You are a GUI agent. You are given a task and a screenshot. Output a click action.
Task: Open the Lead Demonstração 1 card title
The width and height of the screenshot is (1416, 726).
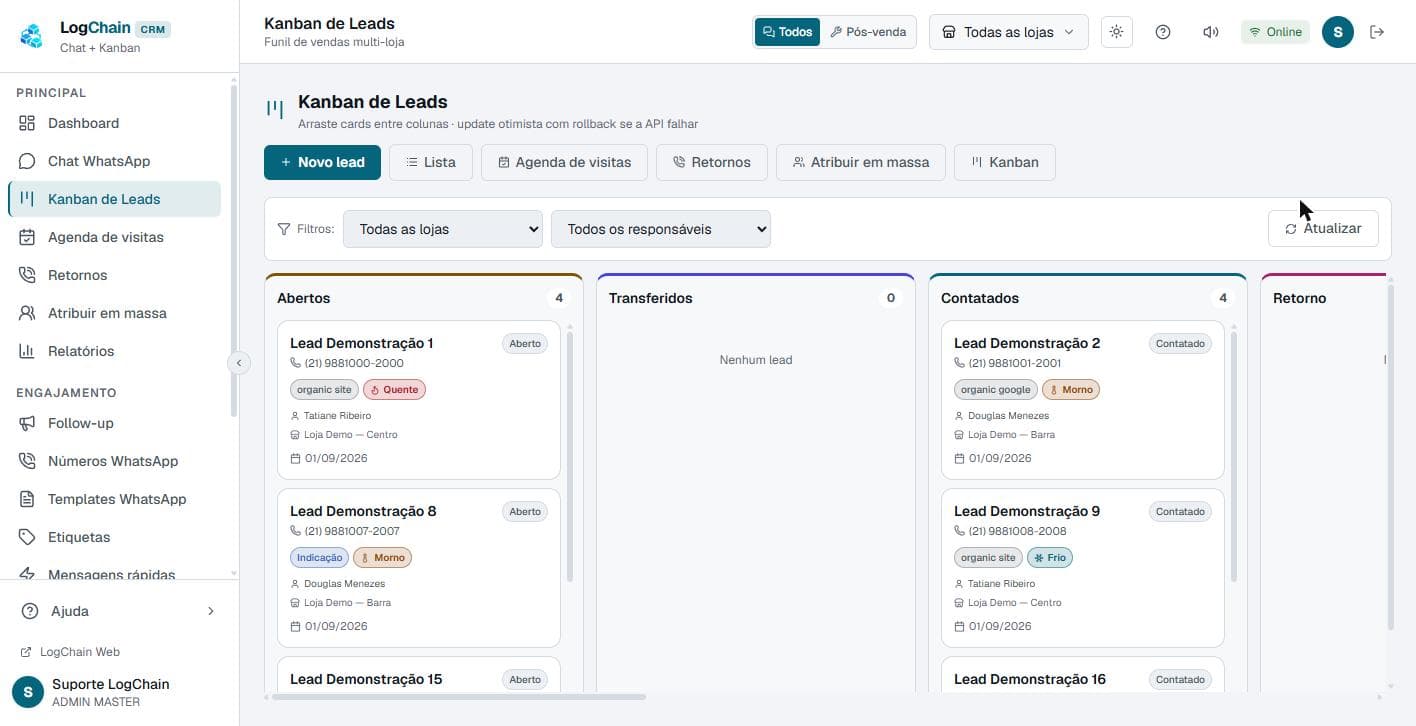click(361, 343)
